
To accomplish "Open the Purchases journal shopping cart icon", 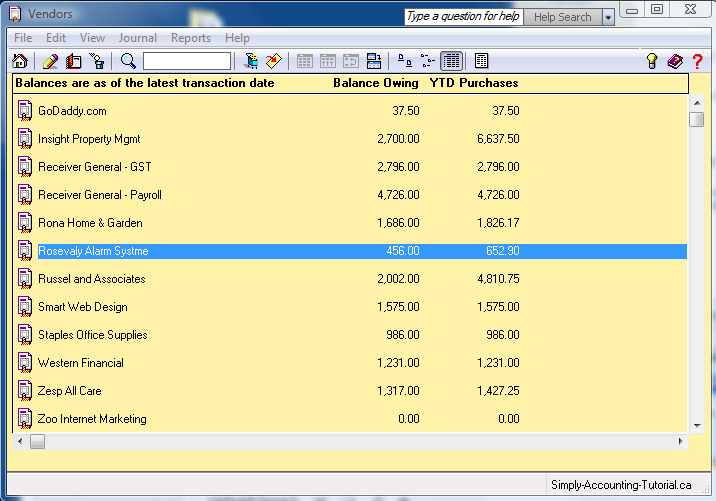I will 251,61.
